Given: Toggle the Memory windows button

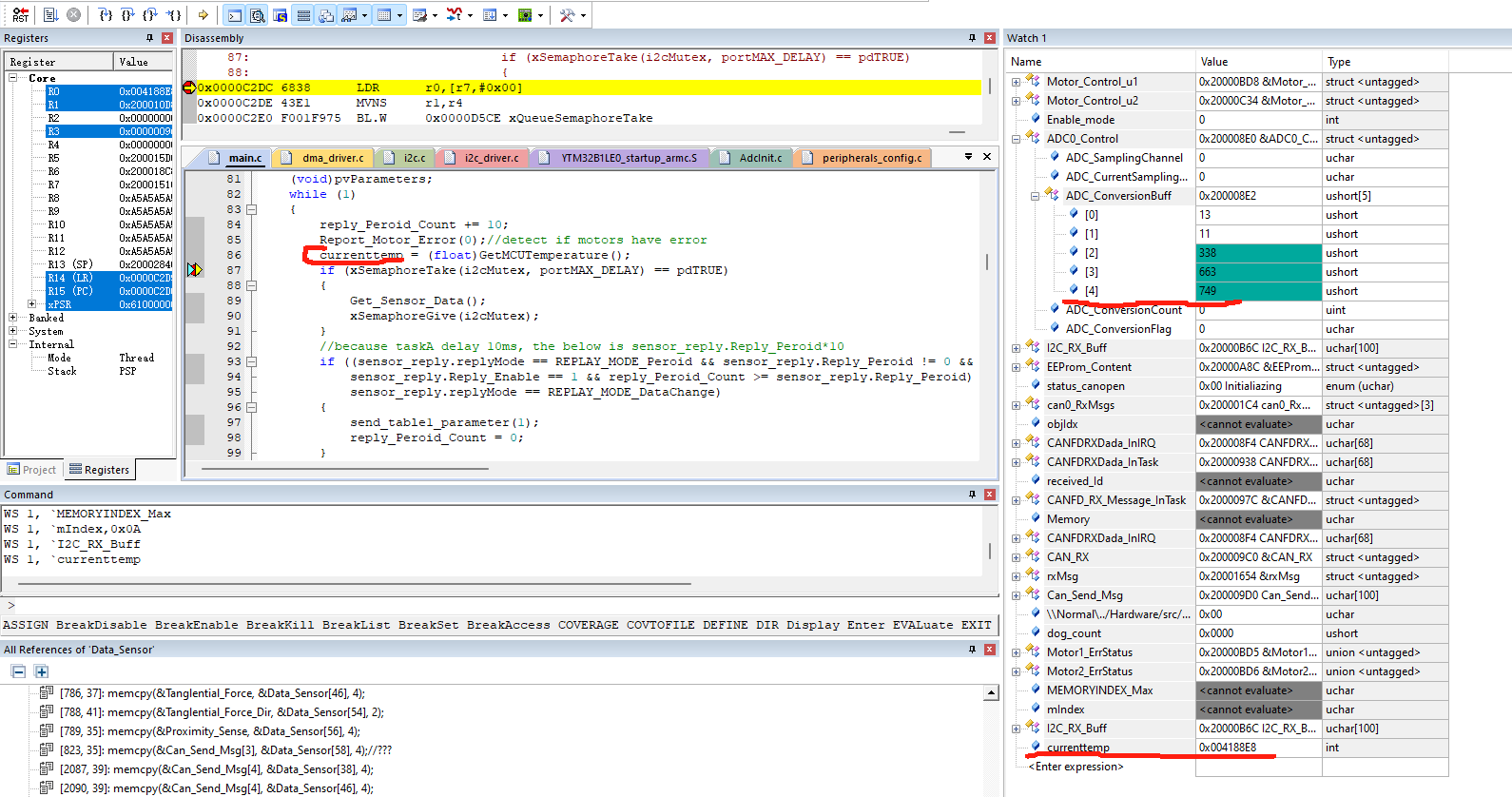Looking at the screenshot, I should [x=384, y=14].
